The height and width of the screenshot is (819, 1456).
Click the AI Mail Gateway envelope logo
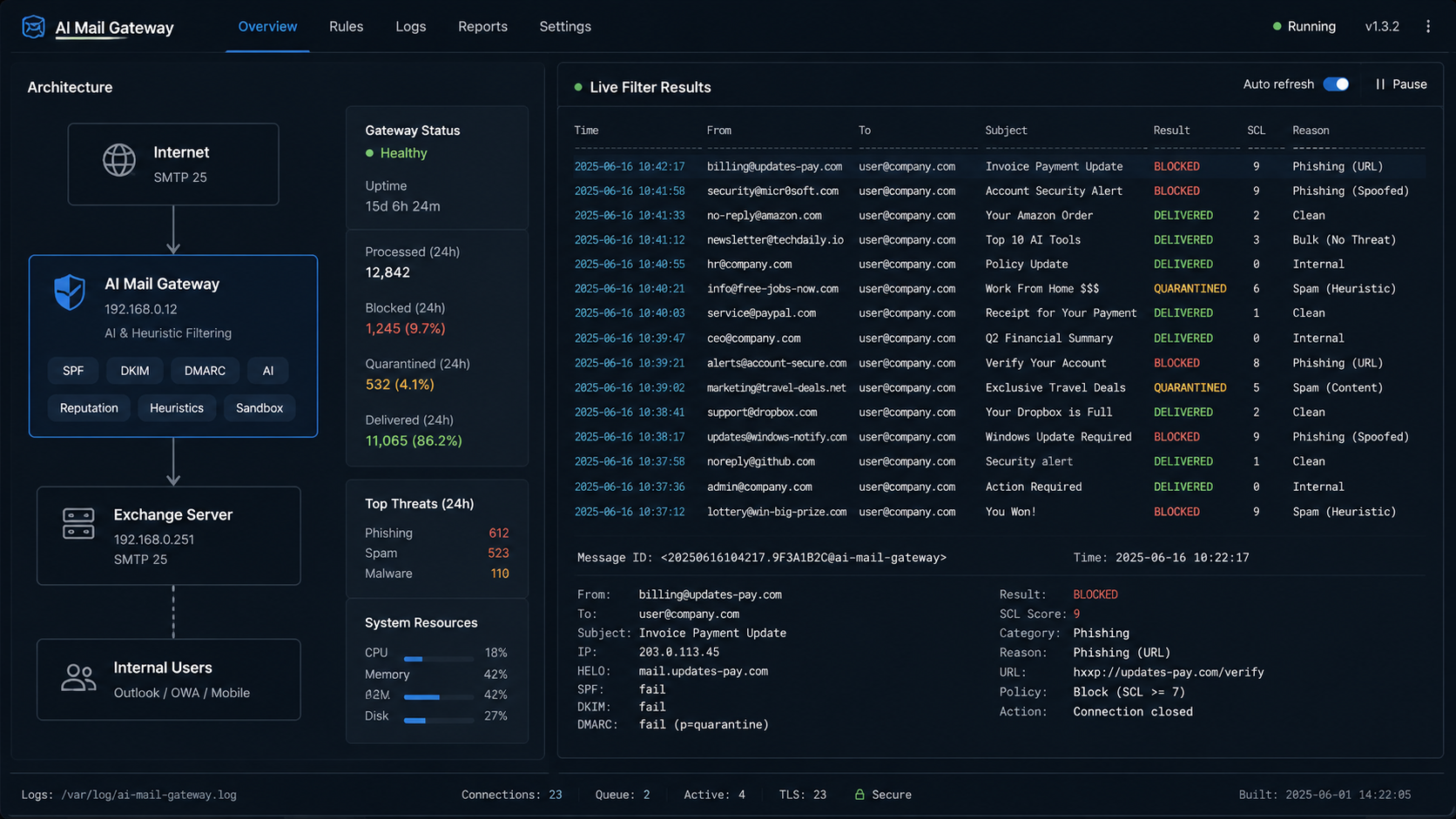click(x=33, y=27)
